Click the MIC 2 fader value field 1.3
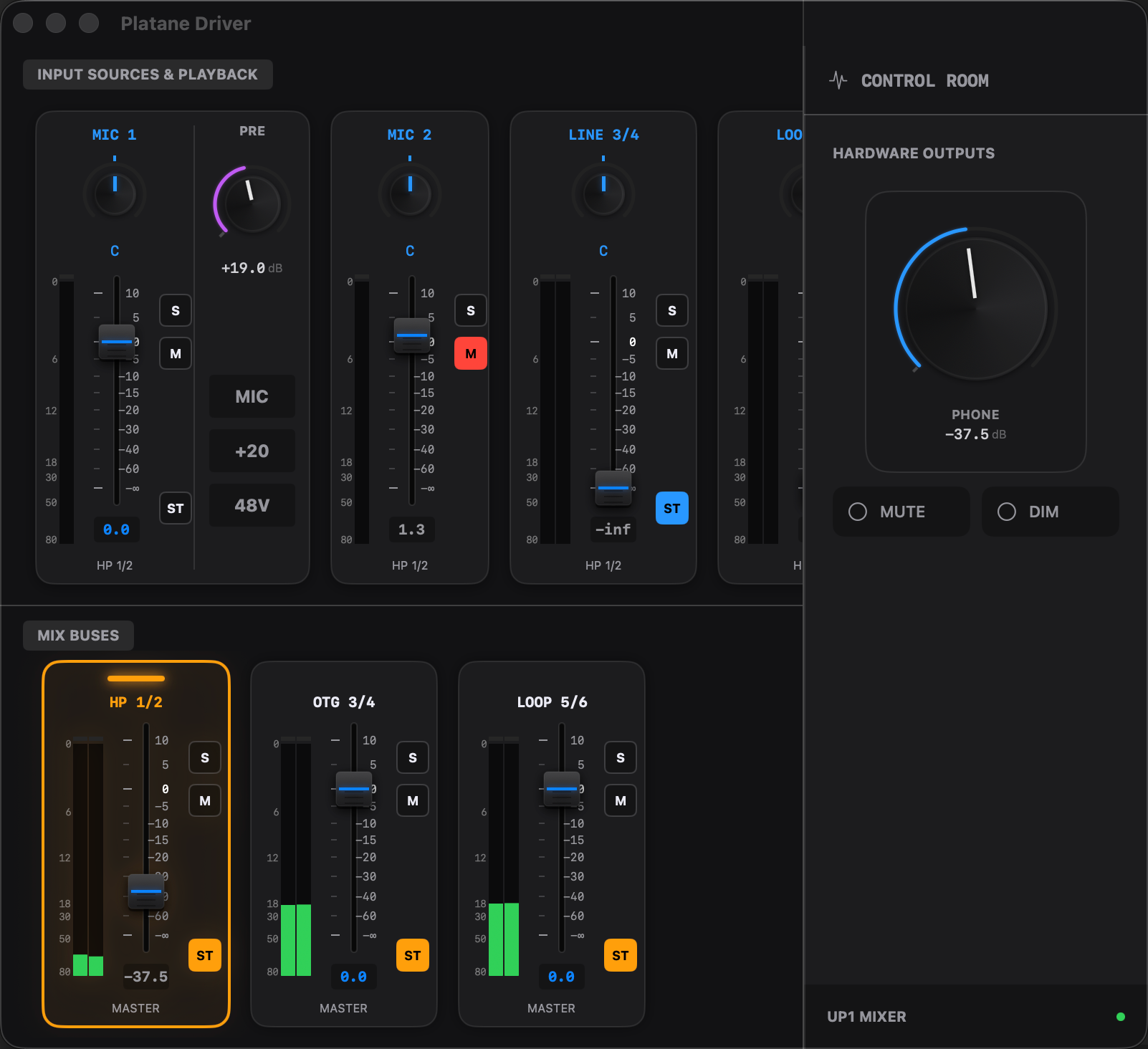1148x1049 pixels. [x=411, y=530]
